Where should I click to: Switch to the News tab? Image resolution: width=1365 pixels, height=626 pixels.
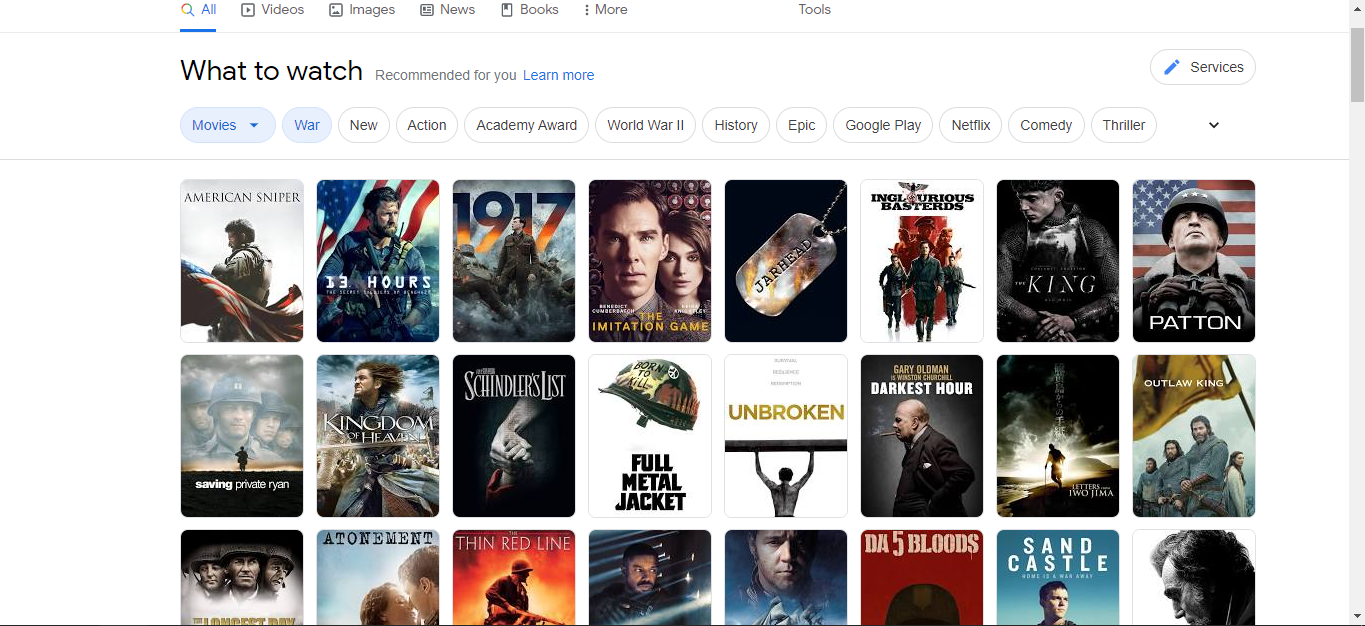click(x=448, y=10)
